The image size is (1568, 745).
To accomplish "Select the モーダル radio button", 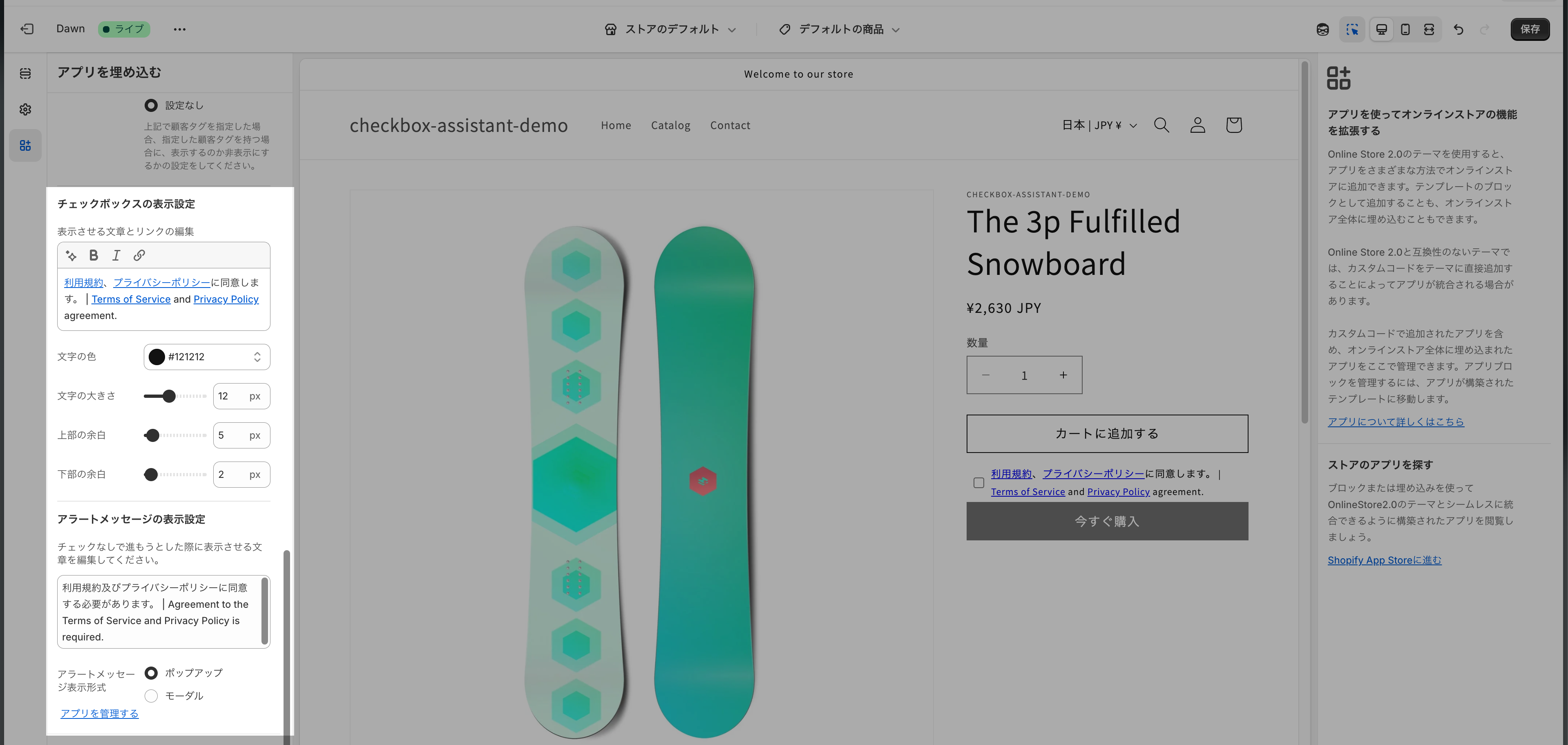I will [152, 696].
